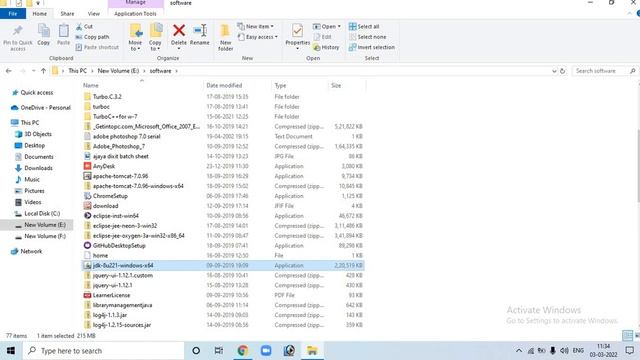Click the Paste shortcut command

pos(97,47)
